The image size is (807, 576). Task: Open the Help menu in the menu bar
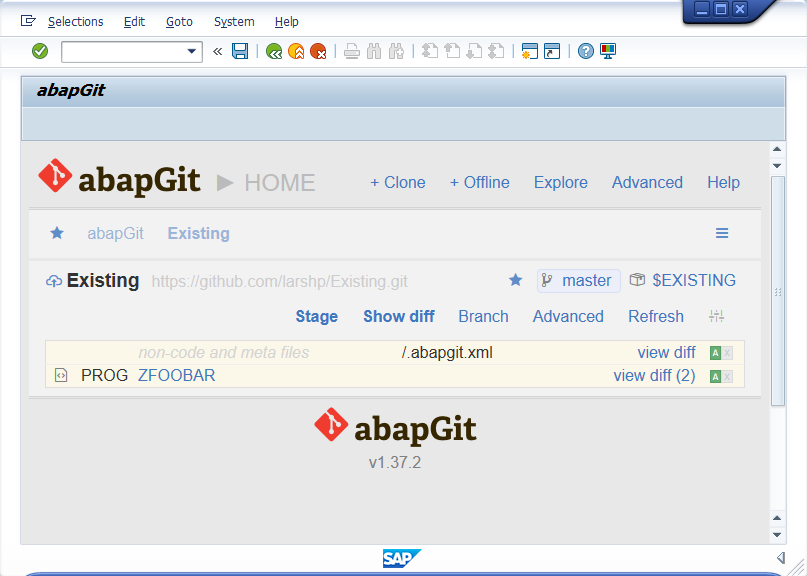click(287, 22)
